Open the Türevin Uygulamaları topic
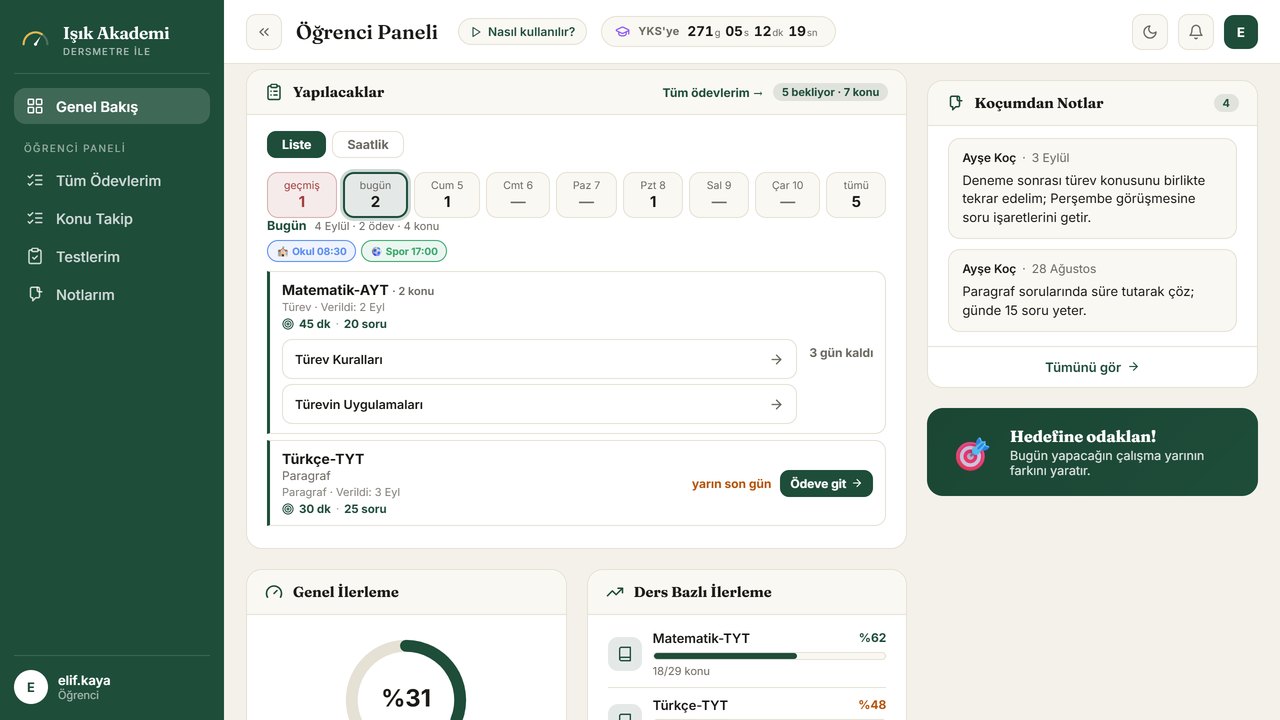Image resolution: width=1280 pixels, height=720 pixels. click(x=539, y=405)
